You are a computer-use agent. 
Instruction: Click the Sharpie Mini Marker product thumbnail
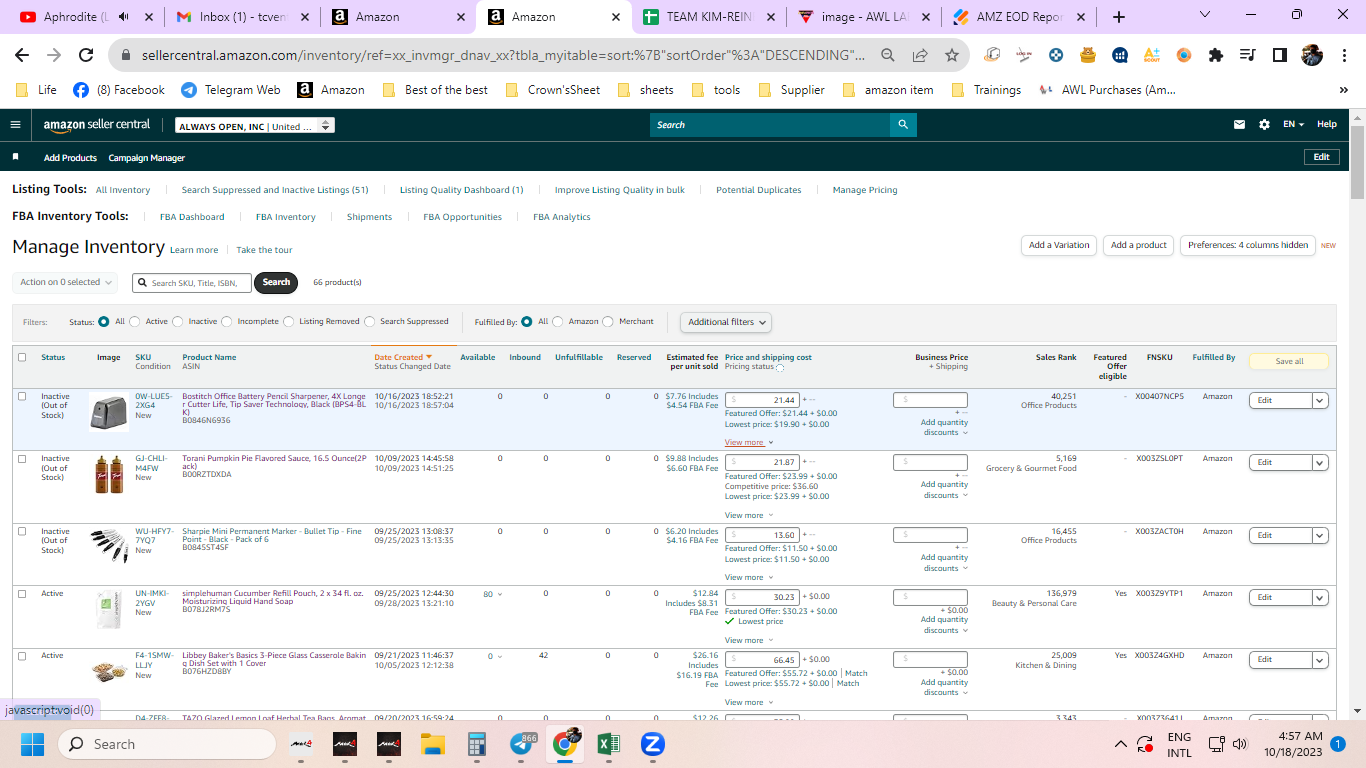(109, 546)
